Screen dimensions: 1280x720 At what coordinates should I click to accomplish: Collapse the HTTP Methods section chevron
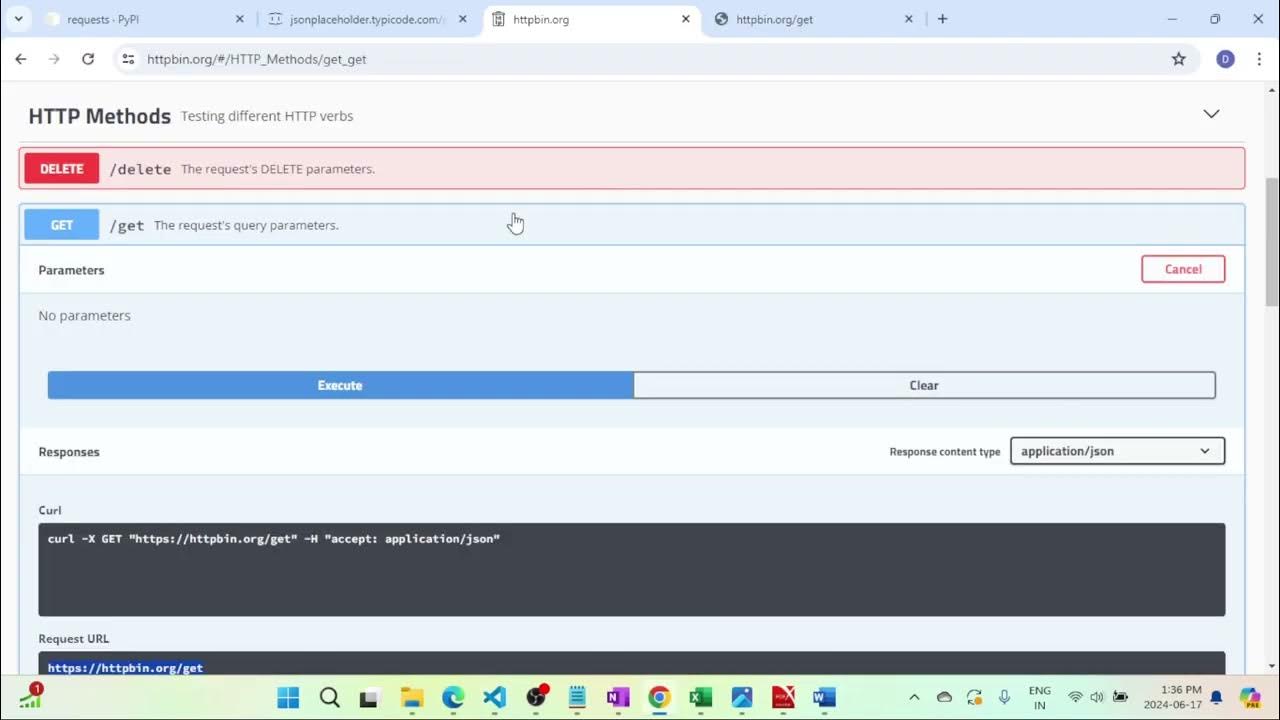pyautogui.click(x=1211, y=114)
